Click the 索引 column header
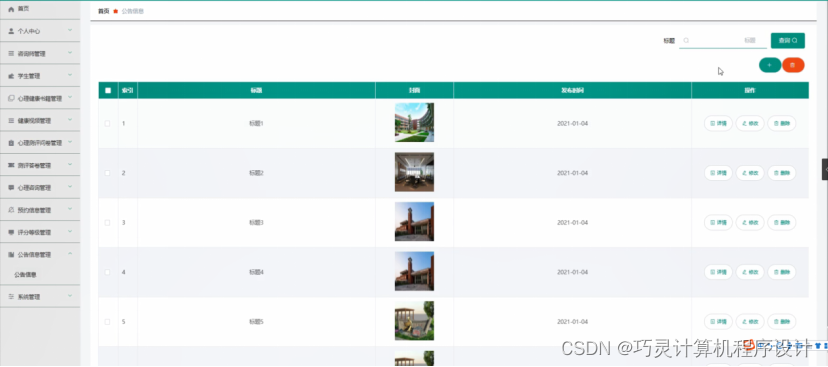The image size is (828, 367). point(127,90)
